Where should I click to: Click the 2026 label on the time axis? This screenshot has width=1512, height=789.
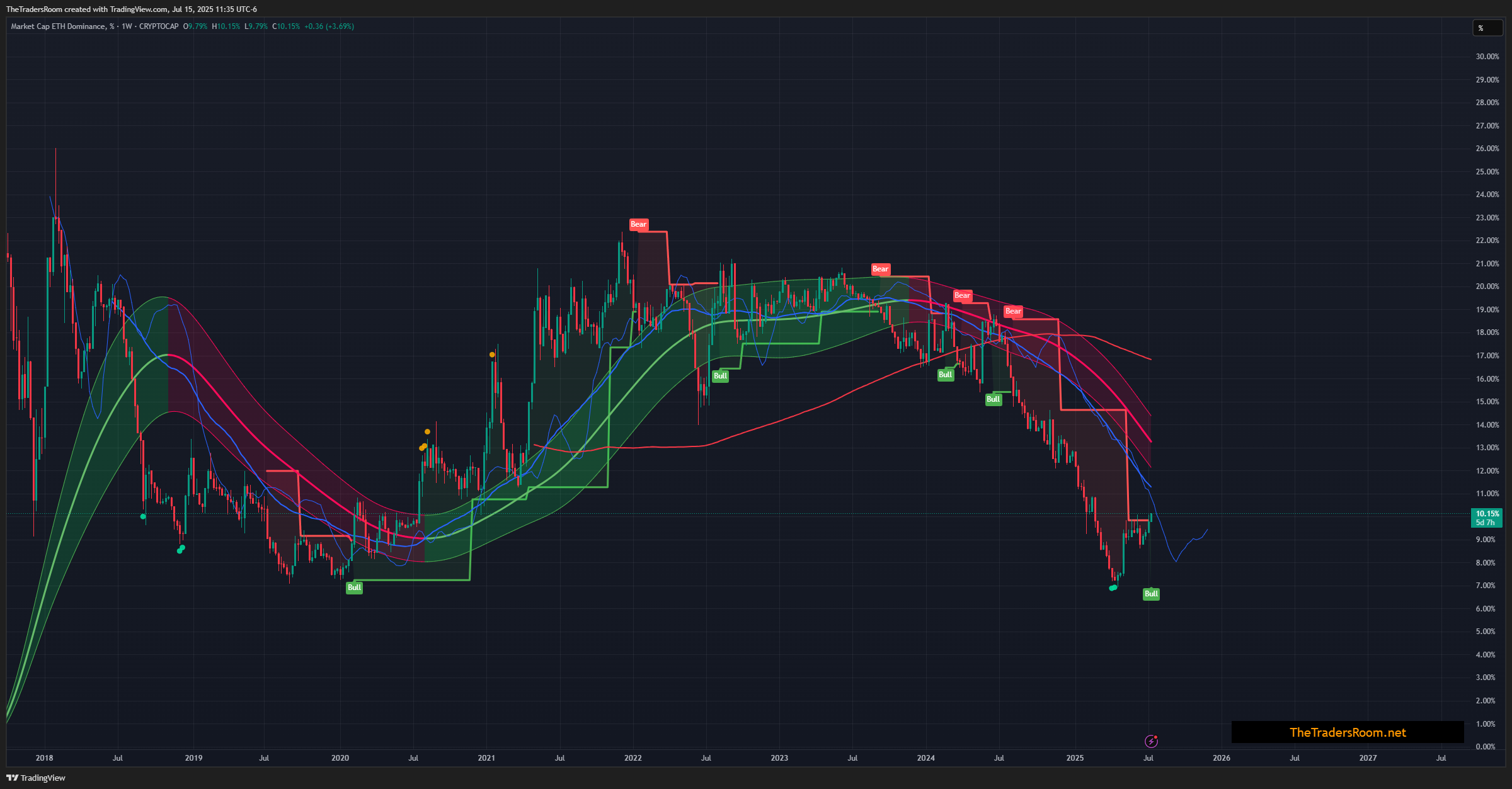point(1221,758)
